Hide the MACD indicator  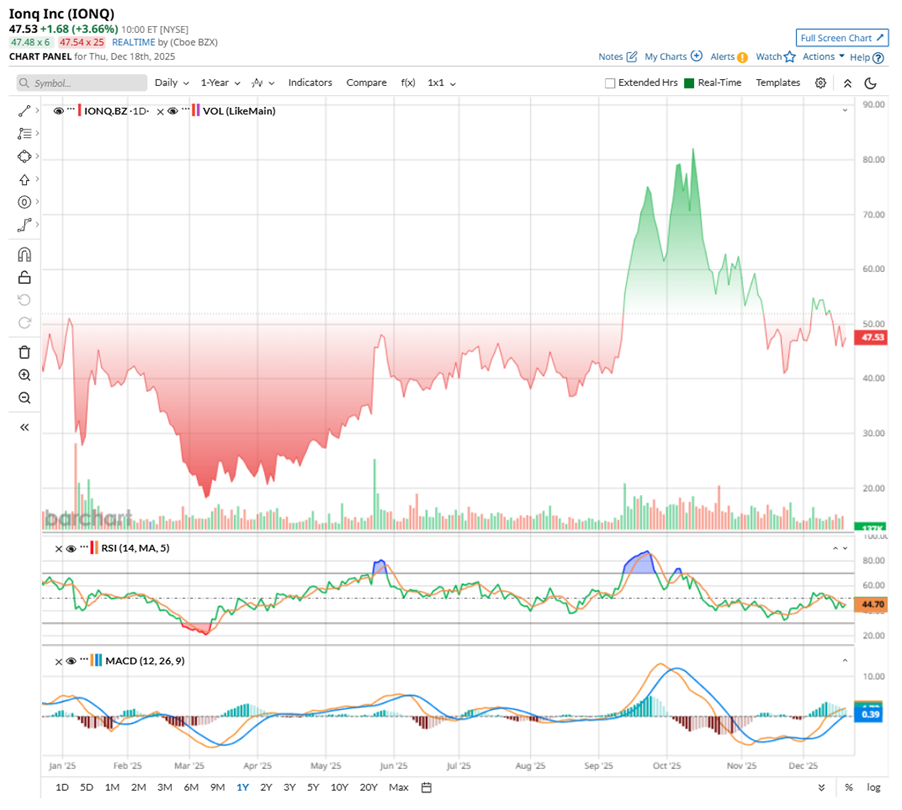click(71, 662)
